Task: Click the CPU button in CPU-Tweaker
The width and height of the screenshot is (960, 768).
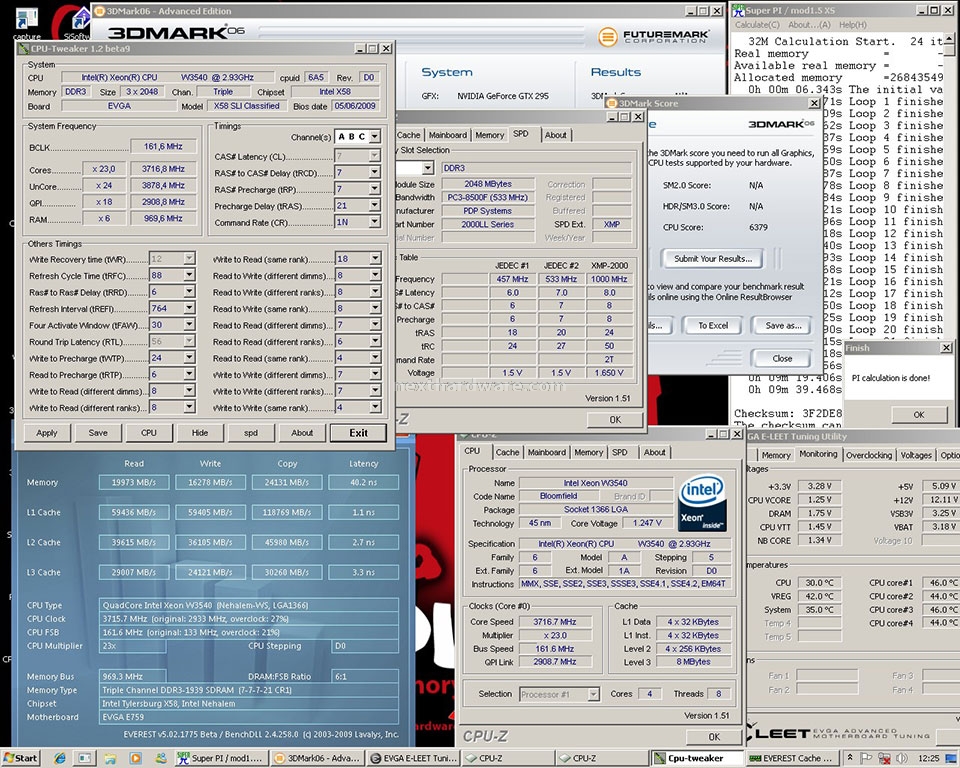Action: click(149, 433)
